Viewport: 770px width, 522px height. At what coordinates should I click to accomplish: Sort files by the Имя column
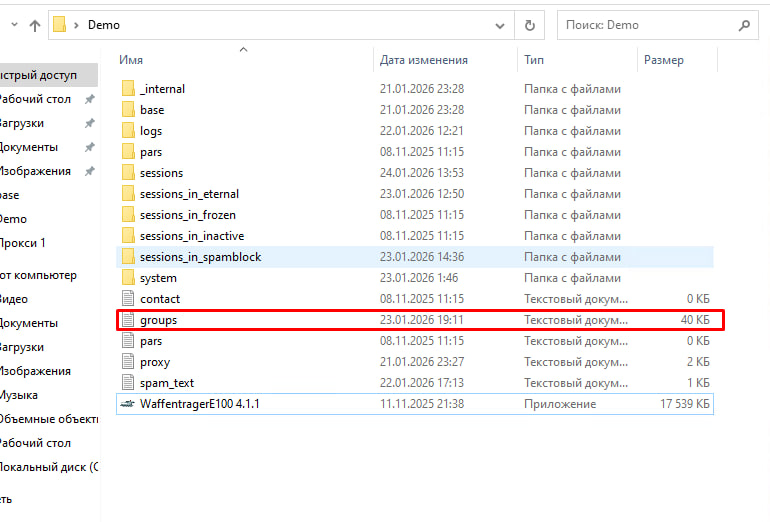click(131, 60)
